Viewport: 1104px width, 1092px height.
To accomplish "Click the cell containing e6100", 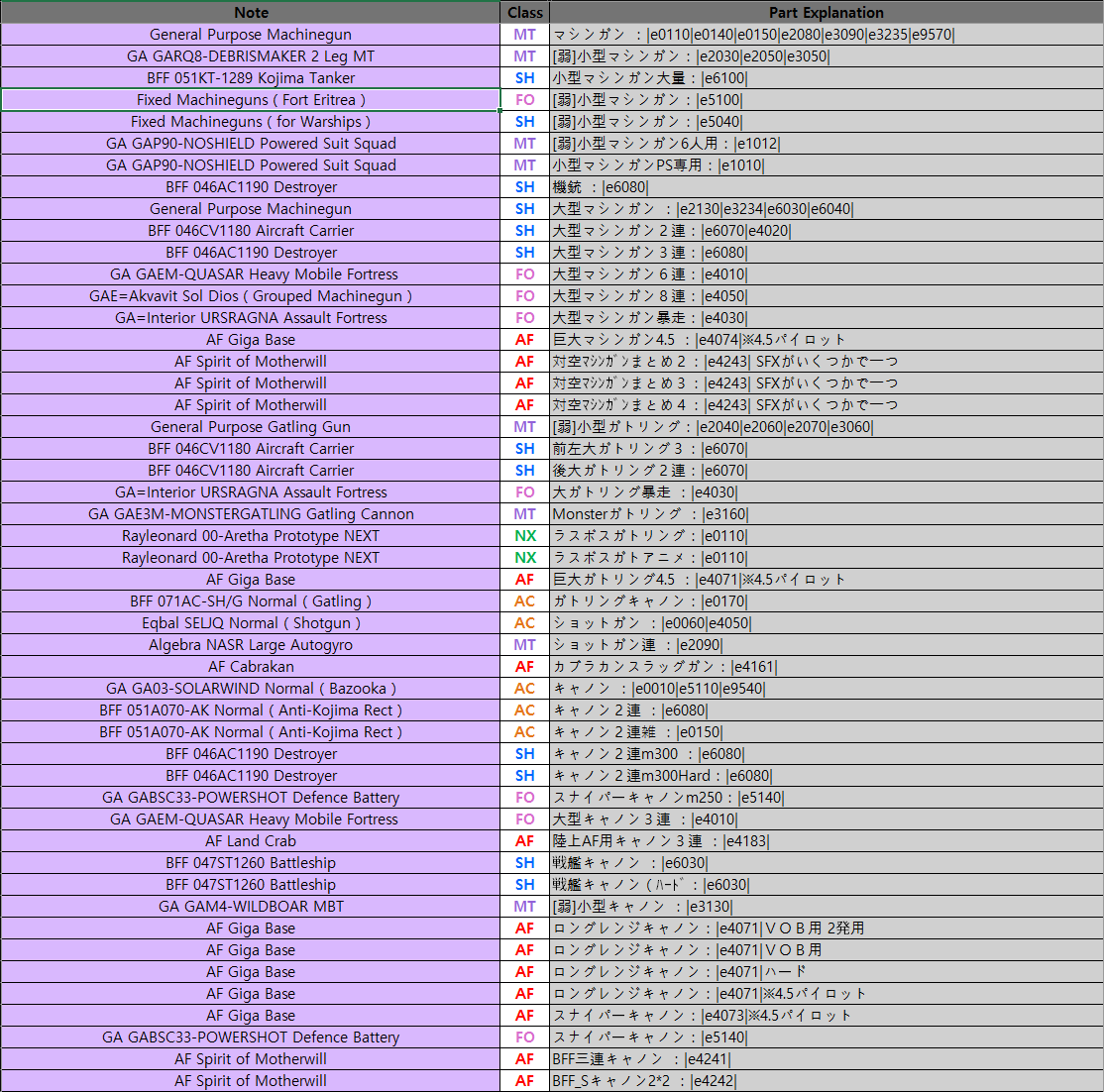I will tap(826, 78).
